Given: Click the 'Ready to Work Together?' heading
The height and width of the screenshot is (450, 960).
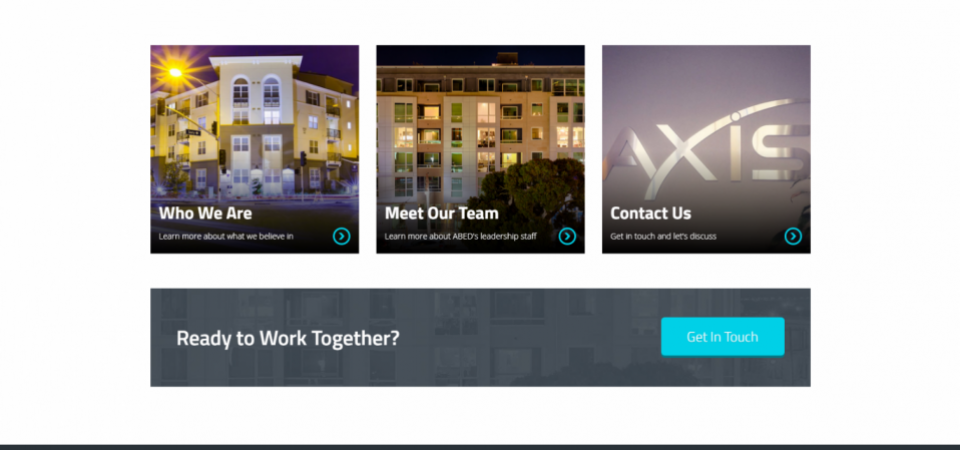Looking at the screenshot, I should click(x=288, y=338).
